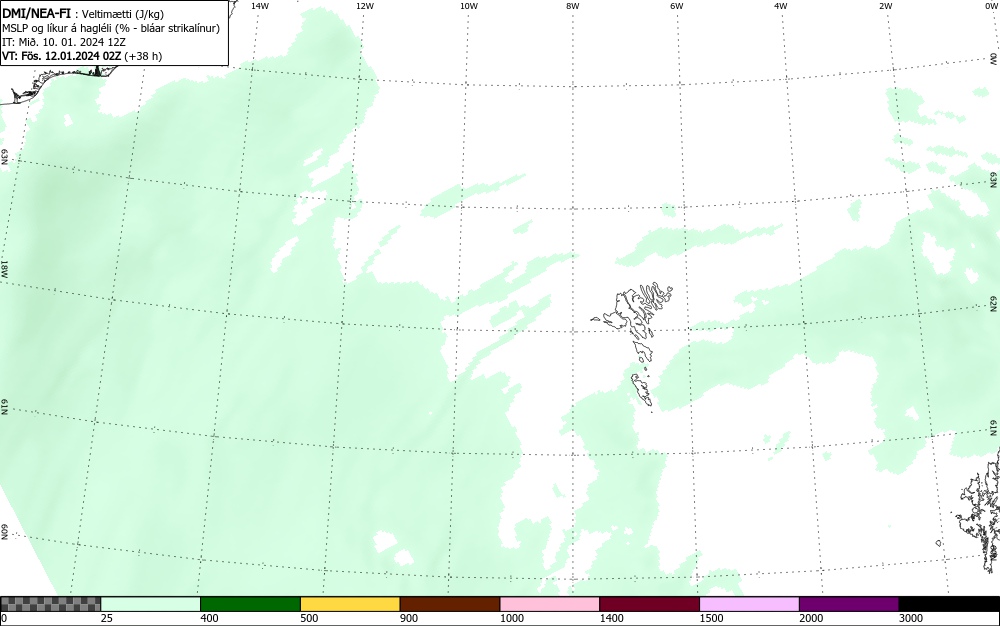The image size is (1000, 626).
Task: Select the black 3000+ legend swatch
Action: [949, 604]
